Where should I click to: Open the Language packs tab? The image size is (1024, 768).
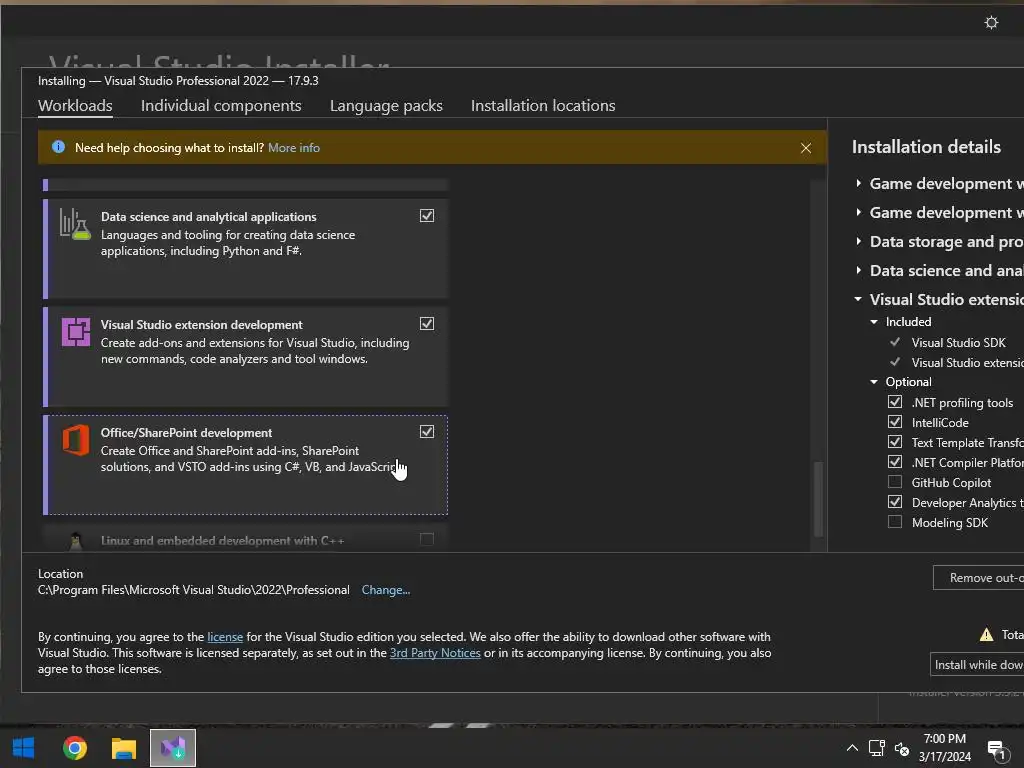coord(386,106)
